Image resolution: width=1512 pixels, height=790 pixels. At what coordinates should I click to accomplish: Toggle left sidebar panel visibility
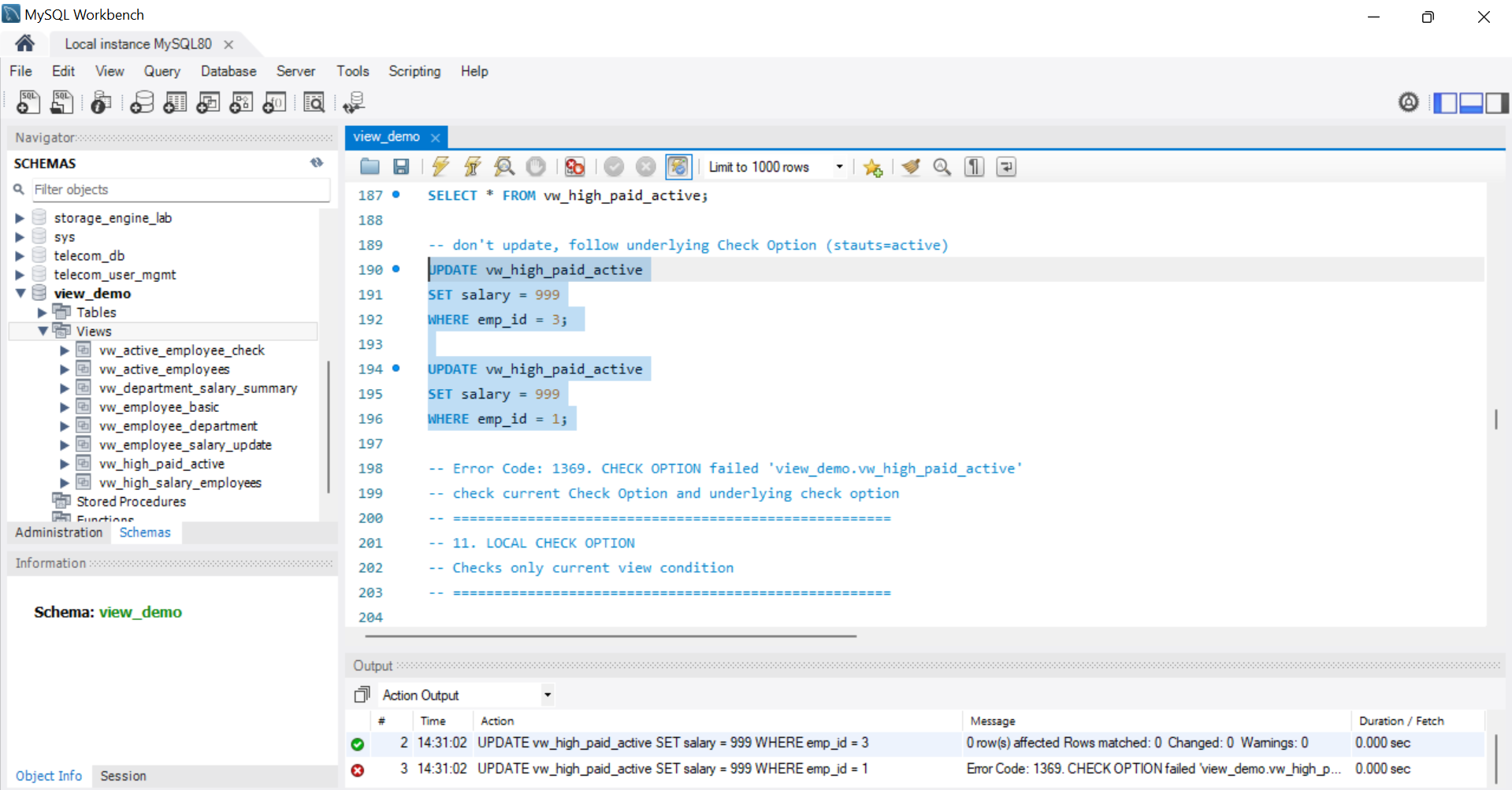pyautogui.click(x=1445, y=103)
